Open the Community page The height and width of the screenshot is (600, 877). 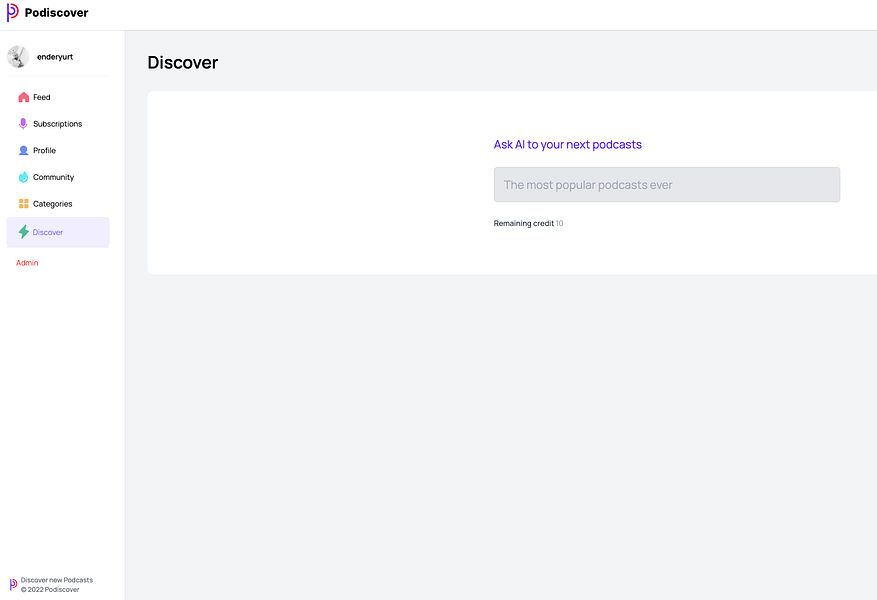click(56, 177)
